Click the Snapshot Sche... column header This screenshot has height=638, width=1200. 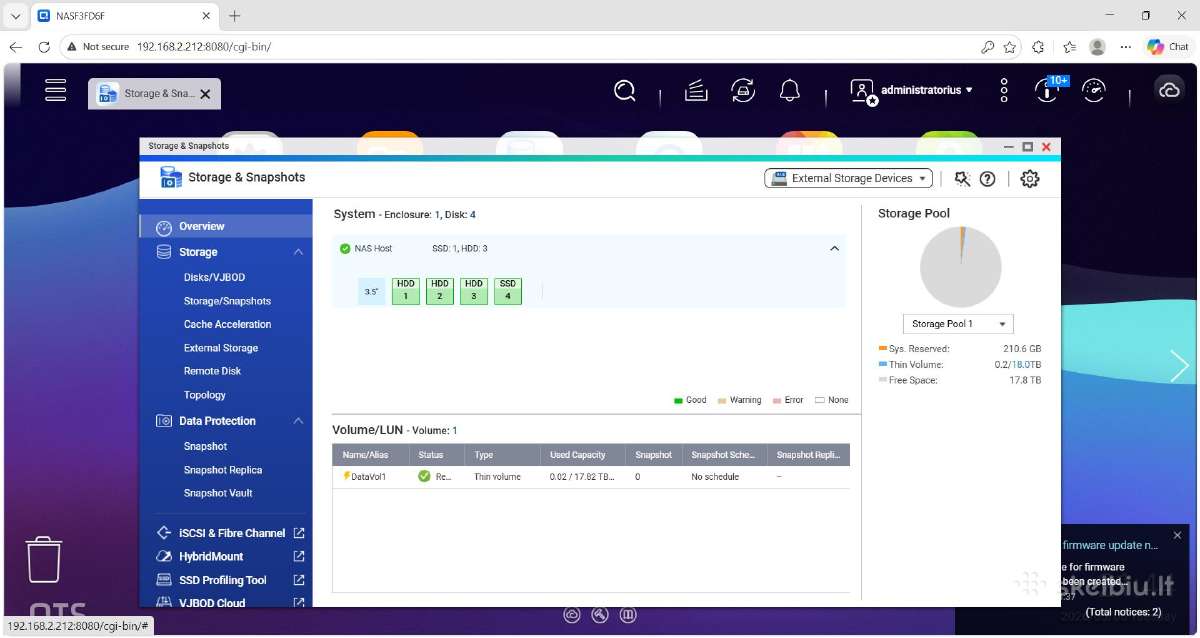725,455
